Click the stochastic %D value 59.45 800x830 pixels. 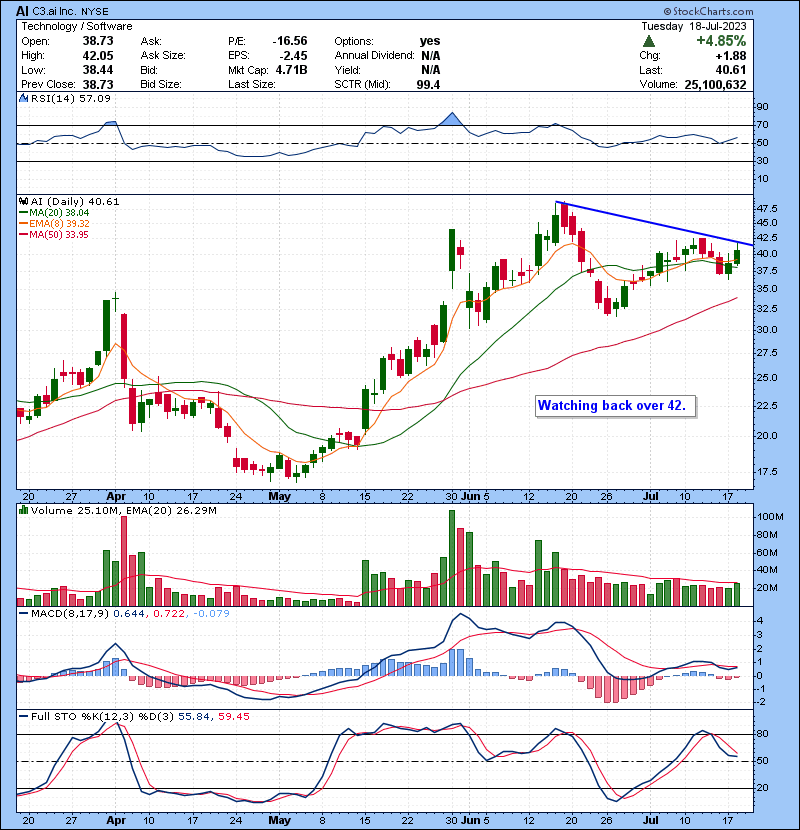(233, 716)
